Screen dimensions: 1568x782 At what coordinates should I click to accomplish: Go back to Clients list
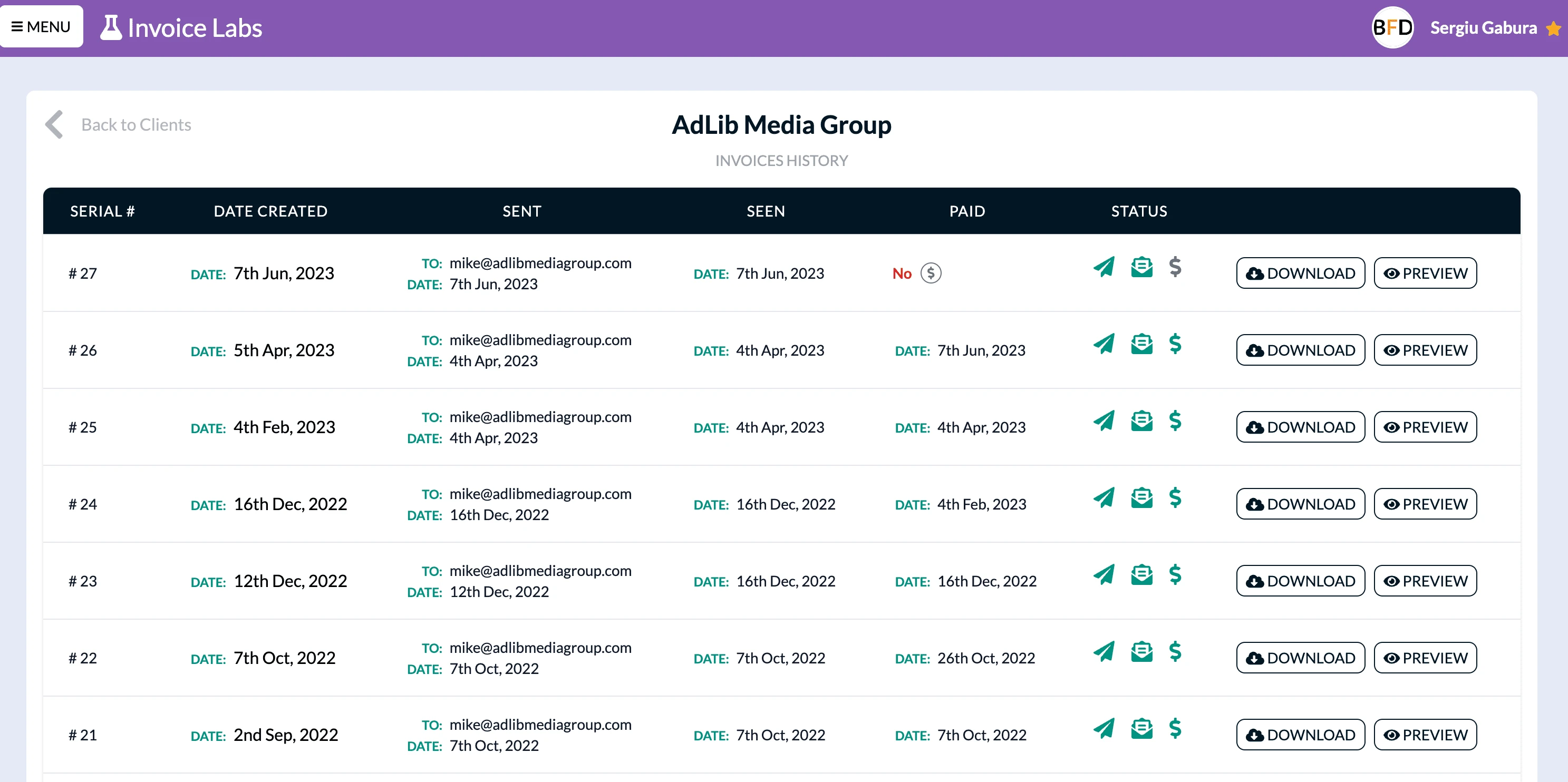point(137,124)
